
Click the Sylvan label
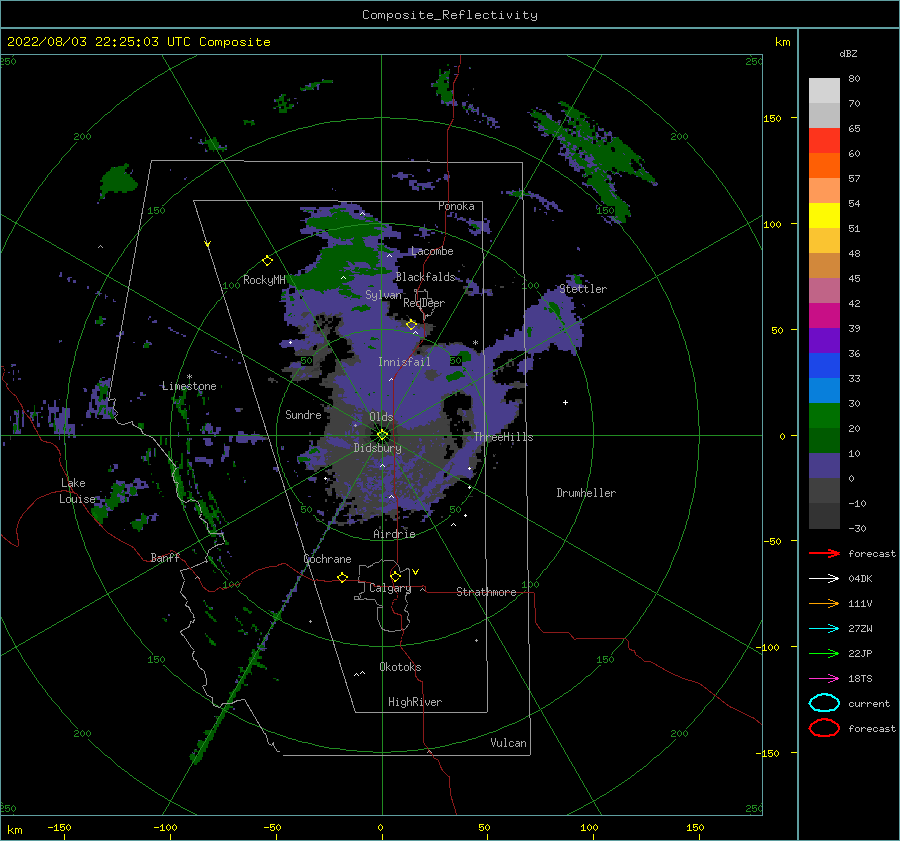[383, 295]
